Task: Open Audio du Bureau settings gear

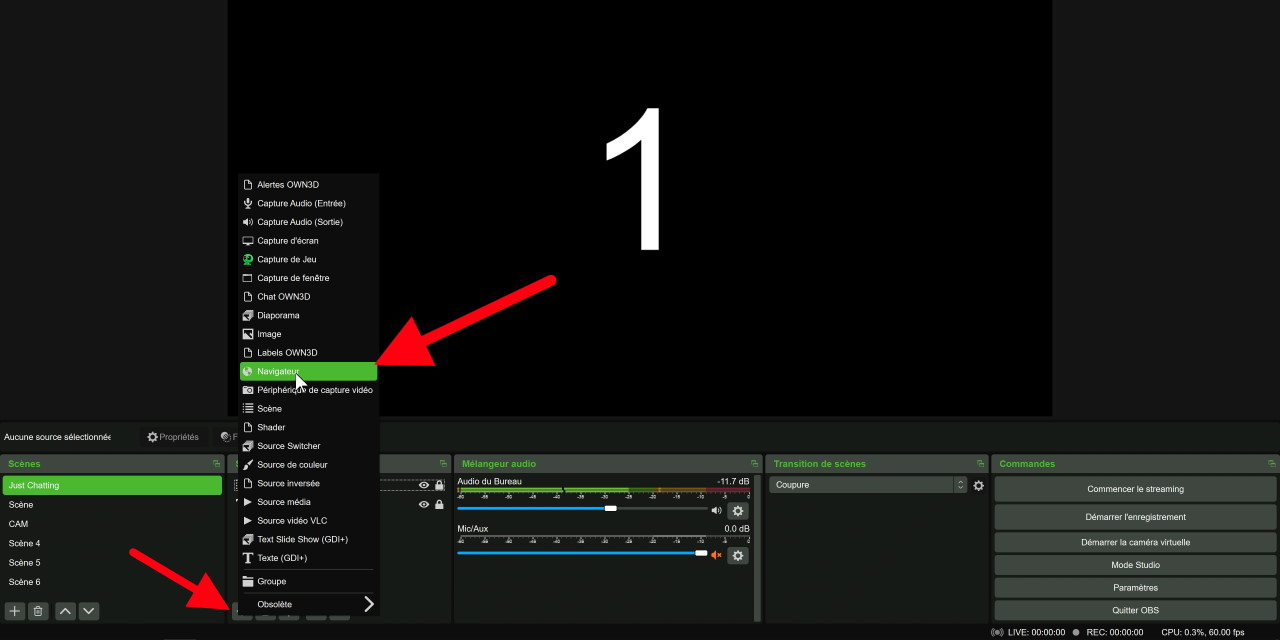Action: click(x=738, y=511)
